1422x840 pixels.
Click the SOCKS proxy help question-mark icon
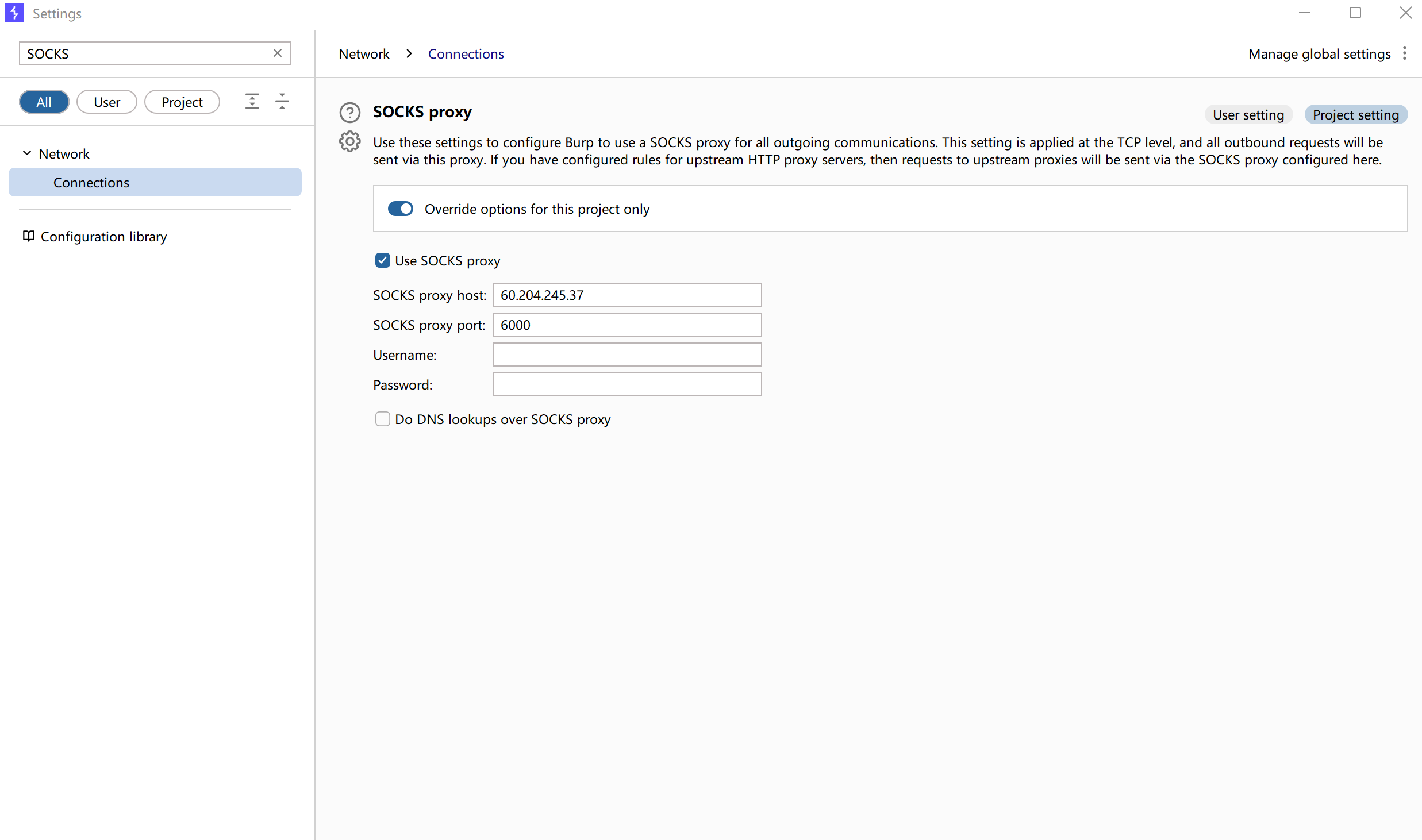349,113
